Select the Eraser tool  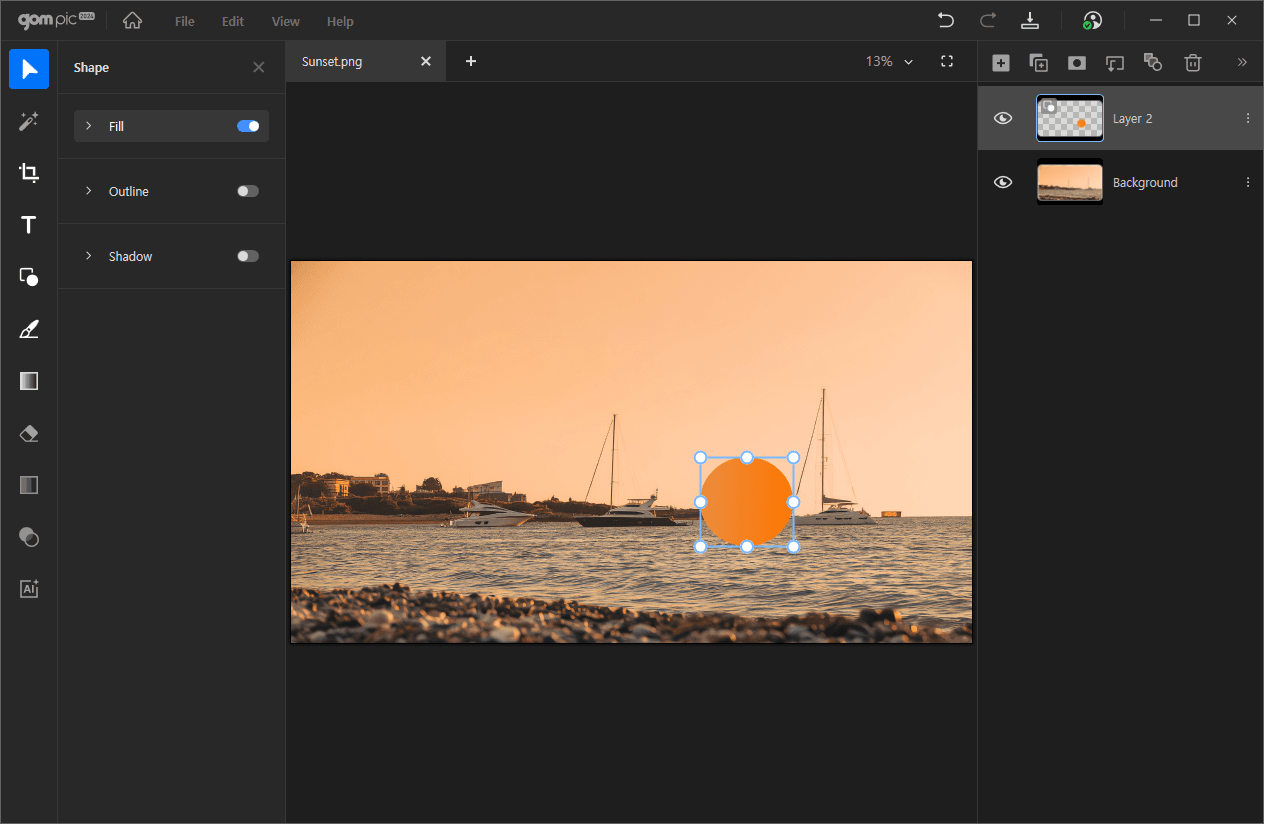tap(29, 433)
